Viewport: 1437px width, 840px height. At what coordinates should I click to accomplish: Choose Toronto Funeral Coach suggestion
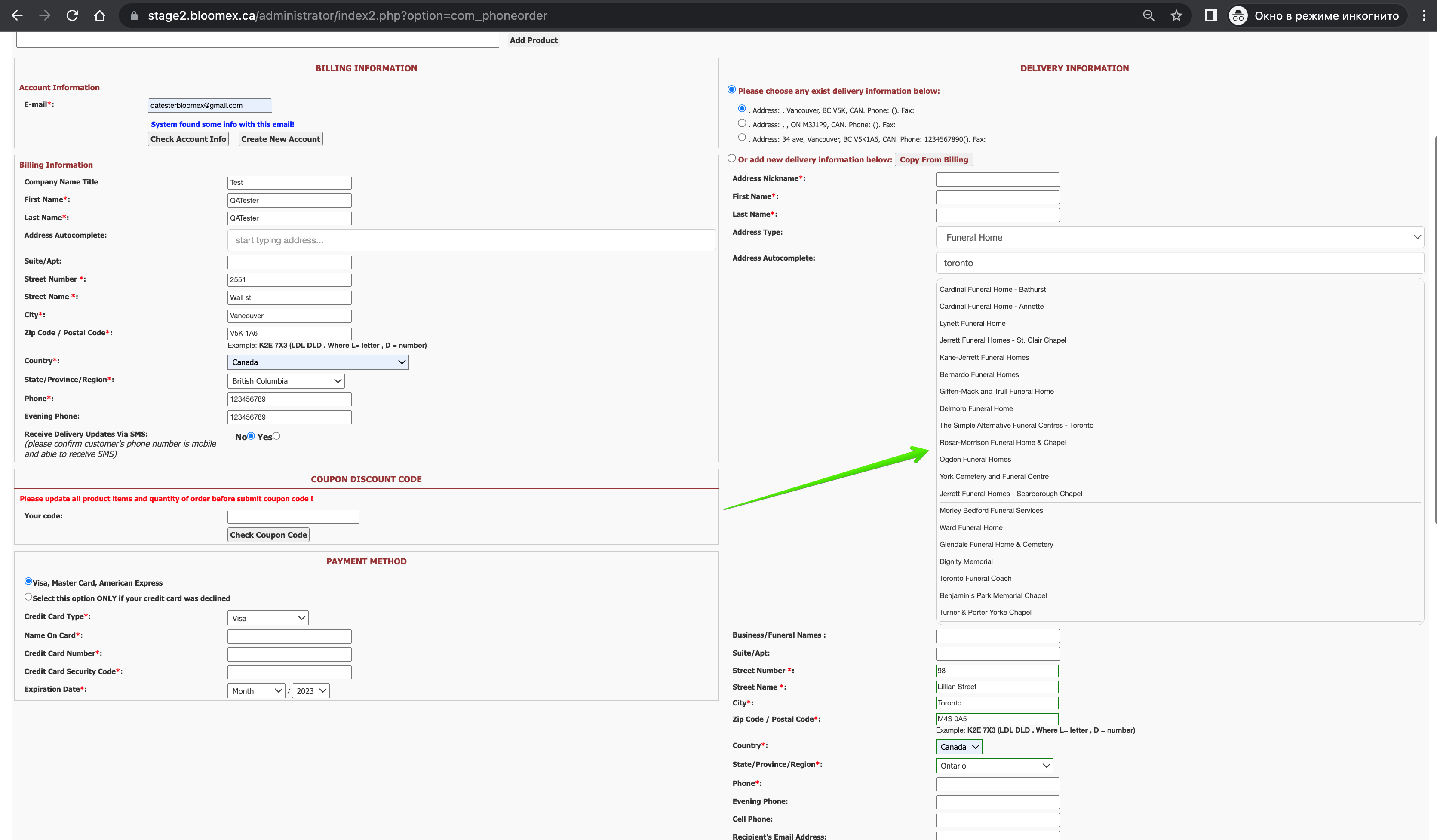click(x=1180, y=578)
